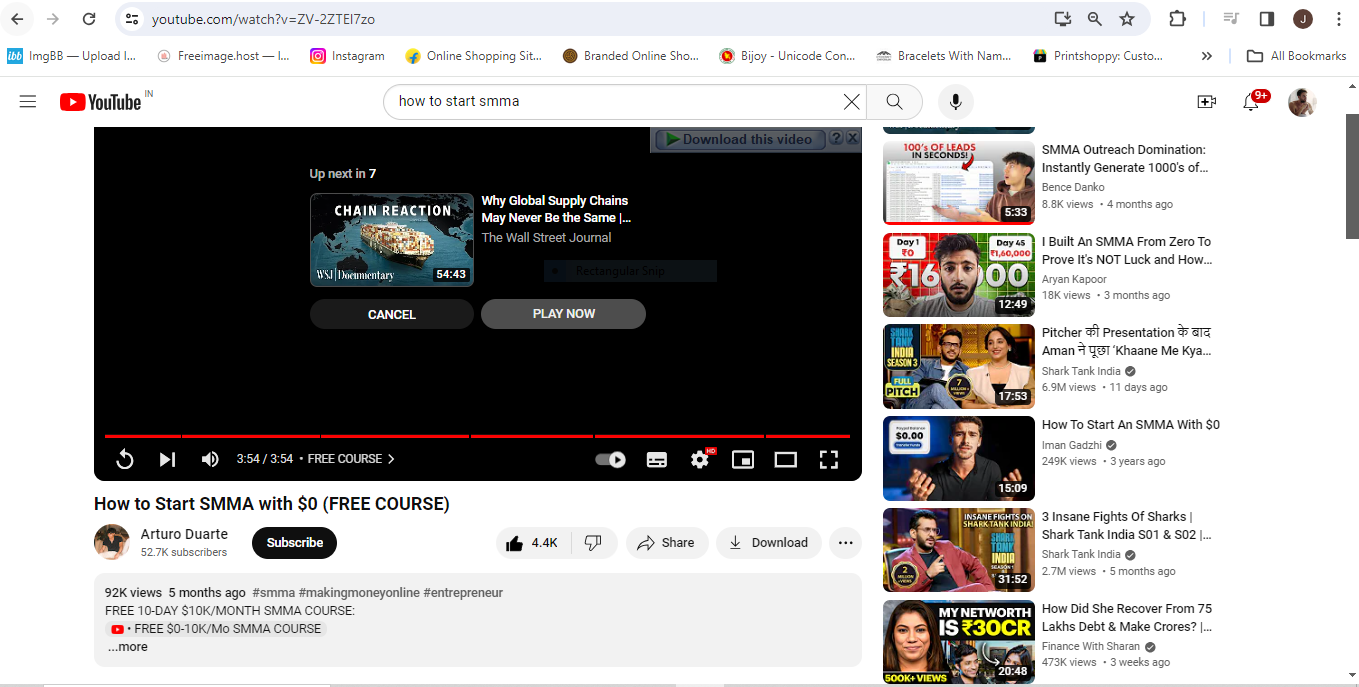1359x687 pixels.
Task: Click #entrepreneur hashtag
Action: tap(463, 592)
